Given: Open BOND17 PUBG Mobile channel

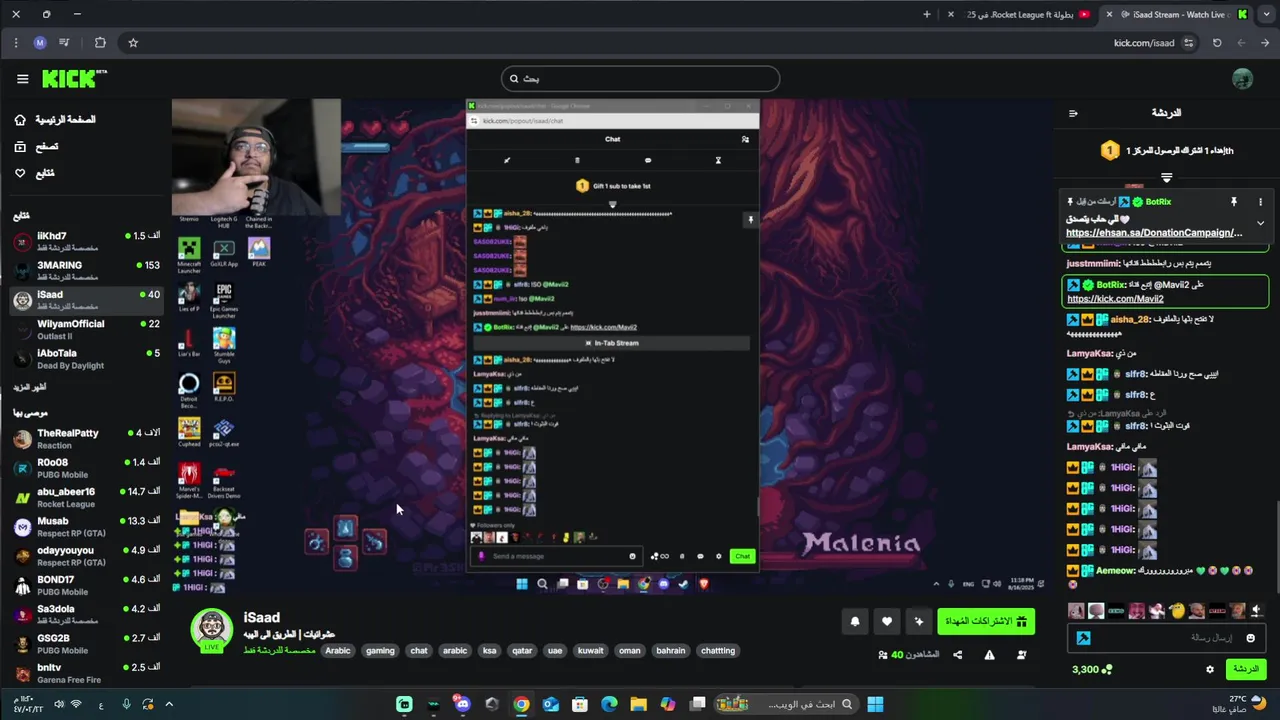Looking at the screenshot, I should (86, 585).
